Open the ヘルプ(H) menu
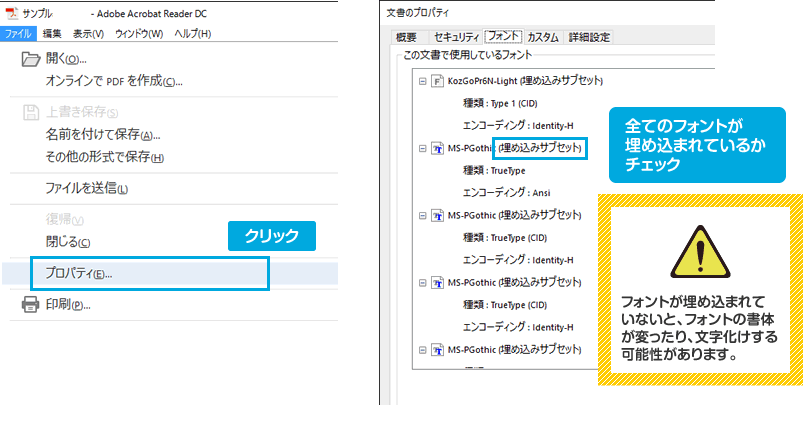 pyautogui.click(x=193, y=34)
